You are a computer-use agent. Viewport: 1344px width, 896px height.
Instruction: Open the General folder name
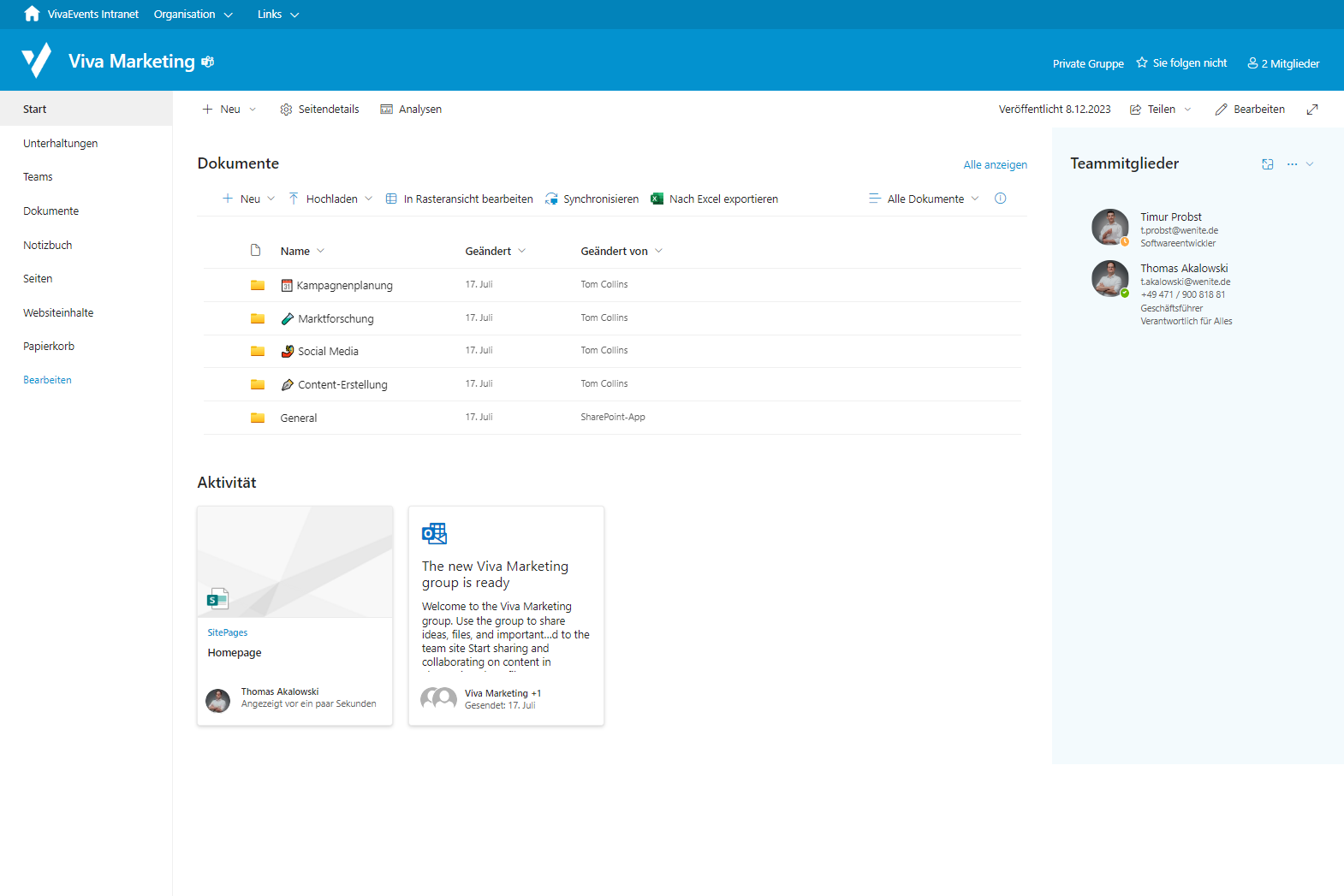pyautogui.click(x=298, y=418)
